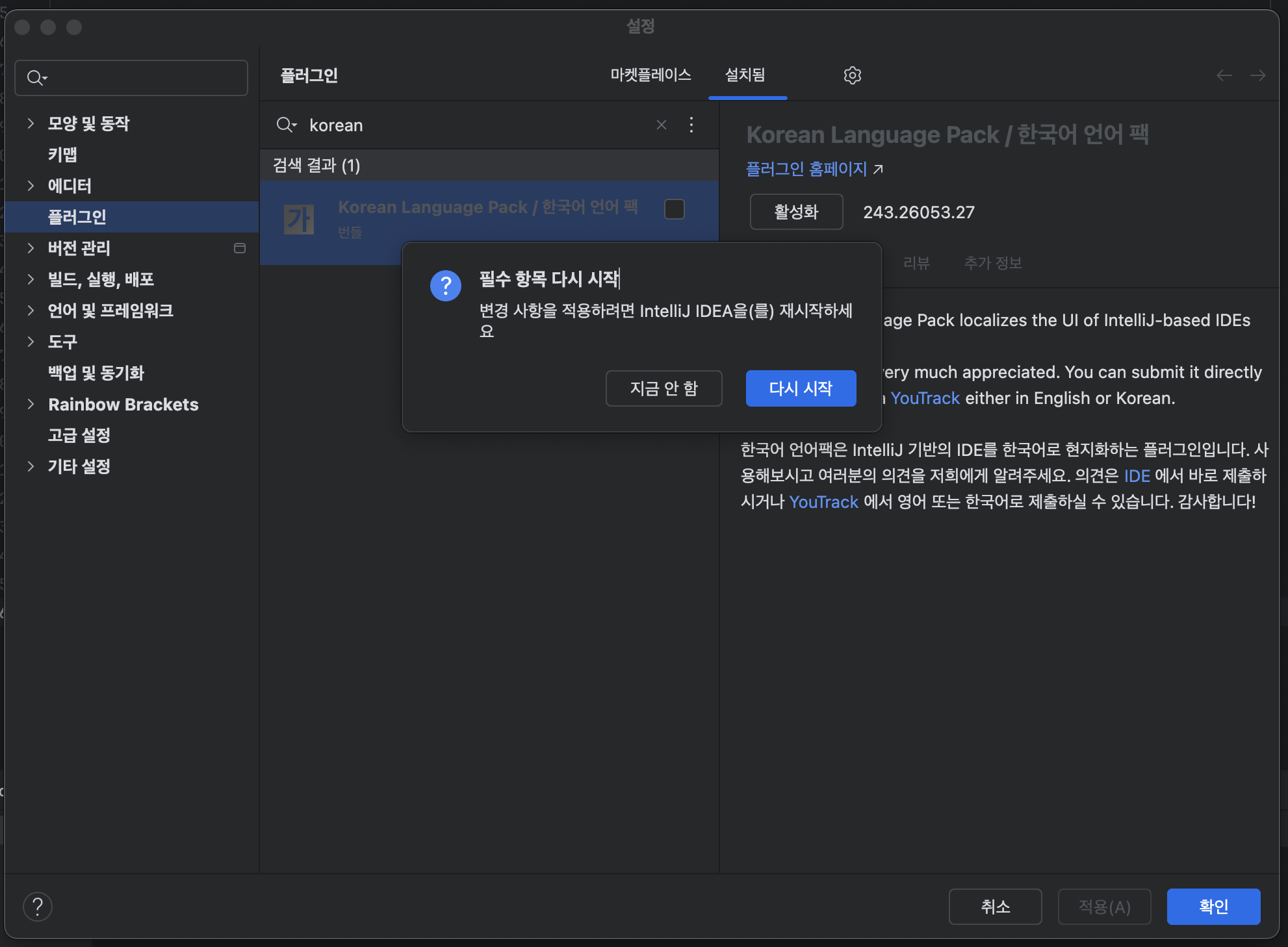Expand the Rainbow Brackets settings node
Image resolution: width=1288 pixels, height=947 pixels.
coord(31,404)
